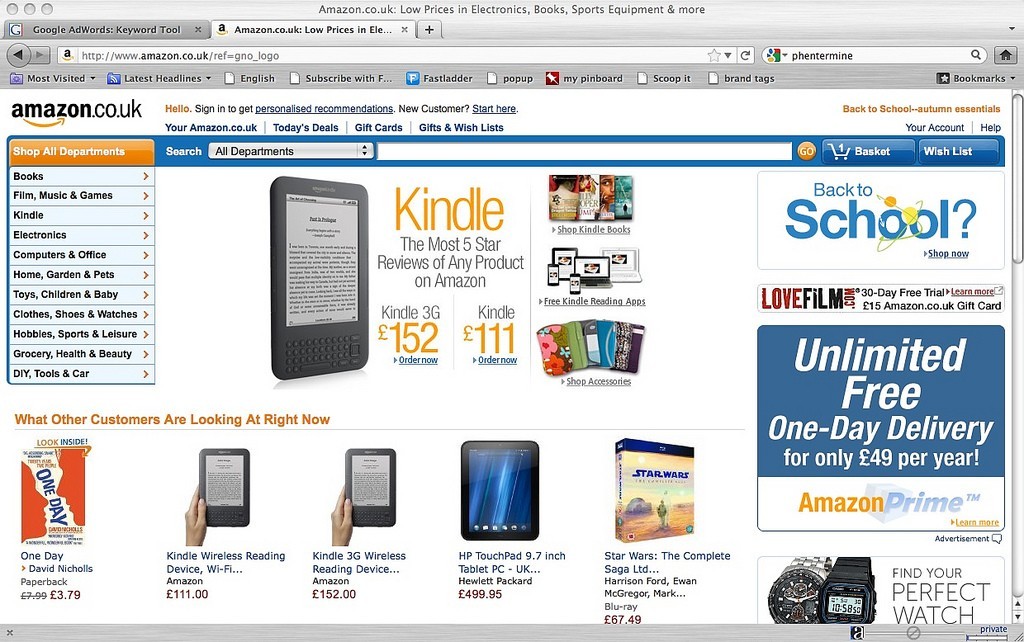1024x642 pixels.
Task: Open the Today's Deals menu link
Action: (x=306, y=127)
